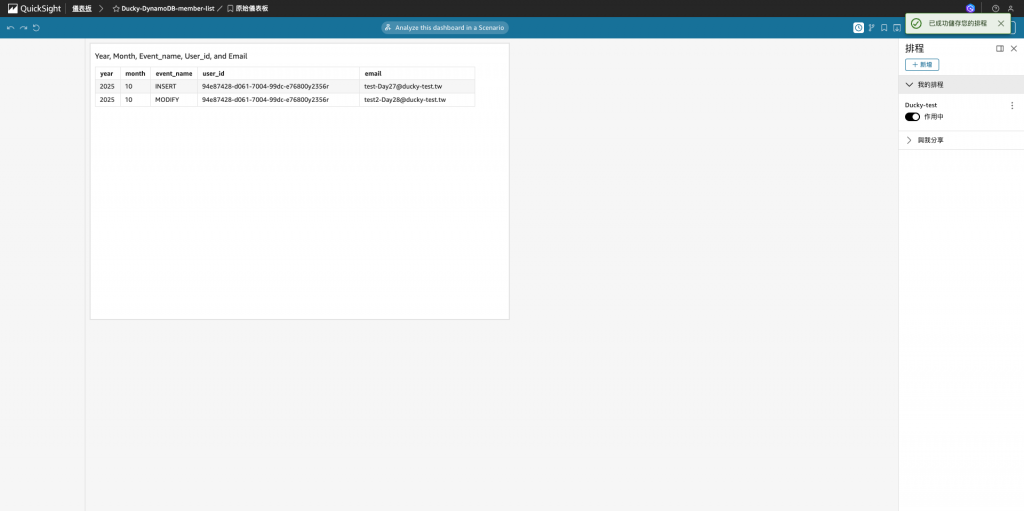Go to the 儀表板 breadcrumb link

82,8
